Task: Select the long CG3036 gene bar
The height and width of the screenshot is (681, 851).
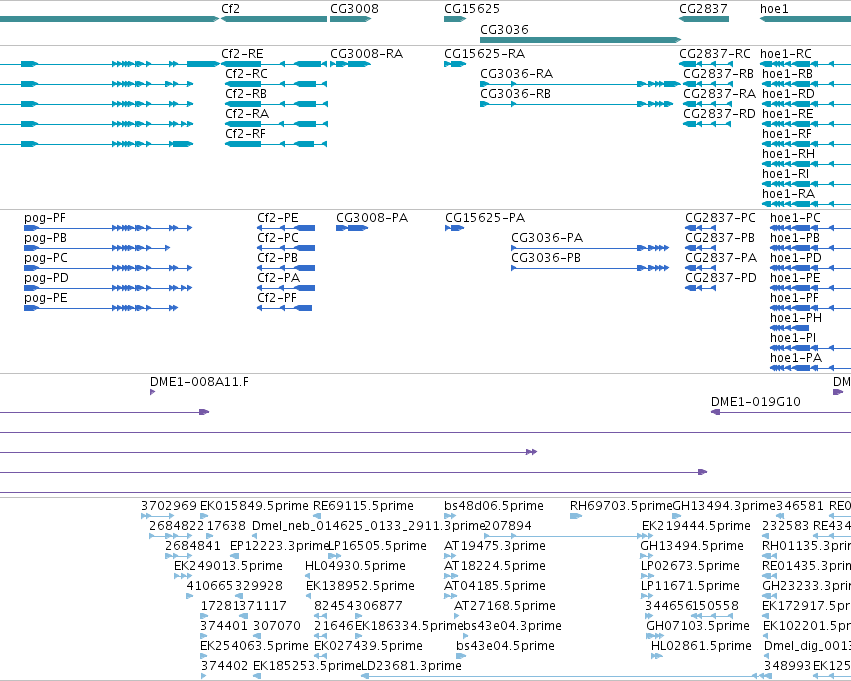Action: (580, 40)
